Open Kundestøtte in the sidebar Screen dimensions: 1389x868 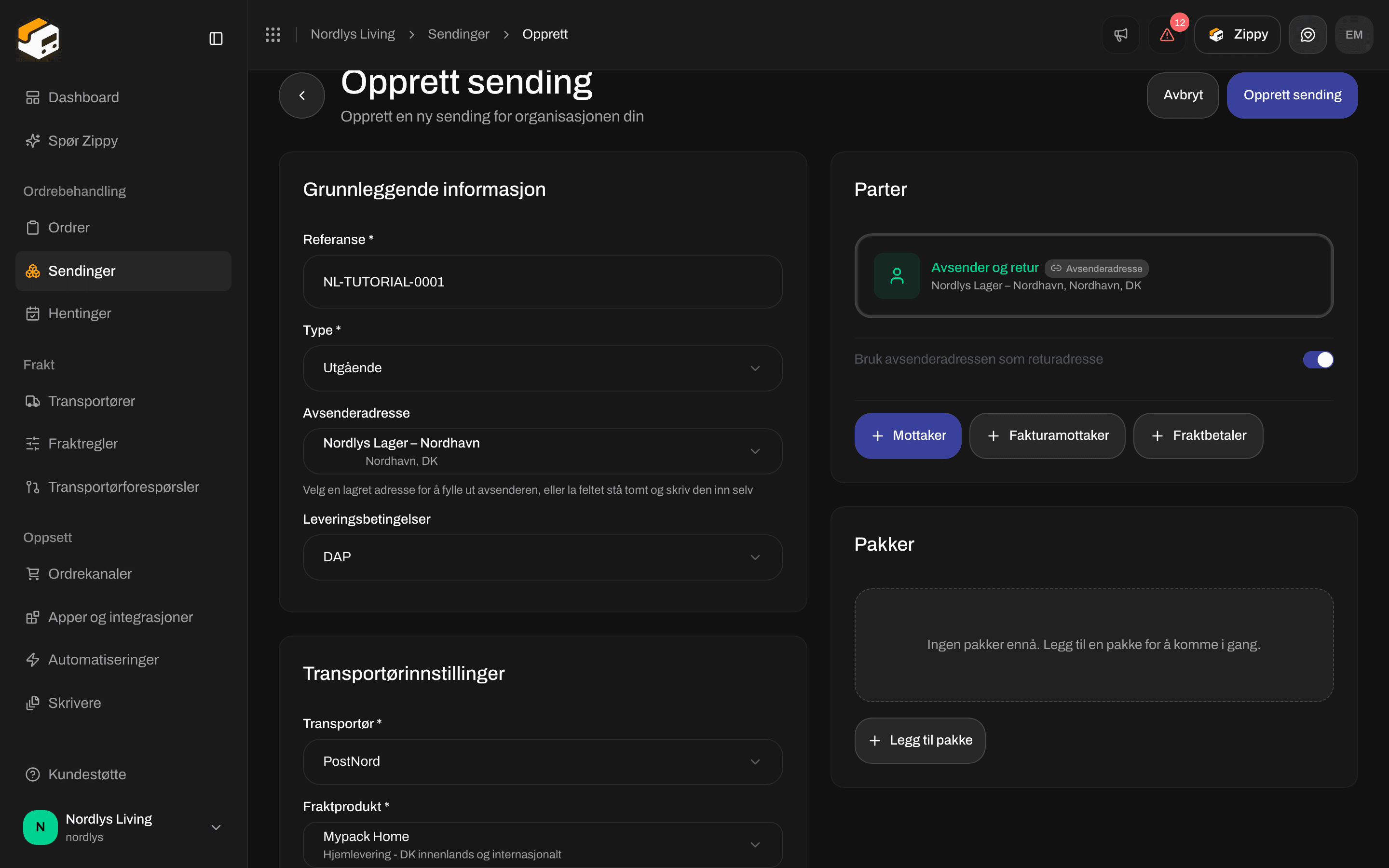click(123, 774)
